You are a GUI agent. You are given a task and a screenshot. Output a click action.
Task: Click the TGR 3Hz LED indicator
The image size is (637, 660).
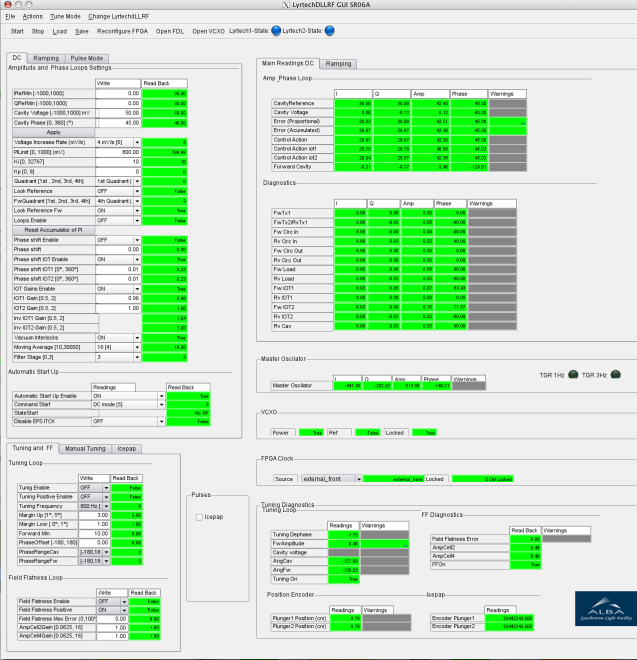point(616,374)
